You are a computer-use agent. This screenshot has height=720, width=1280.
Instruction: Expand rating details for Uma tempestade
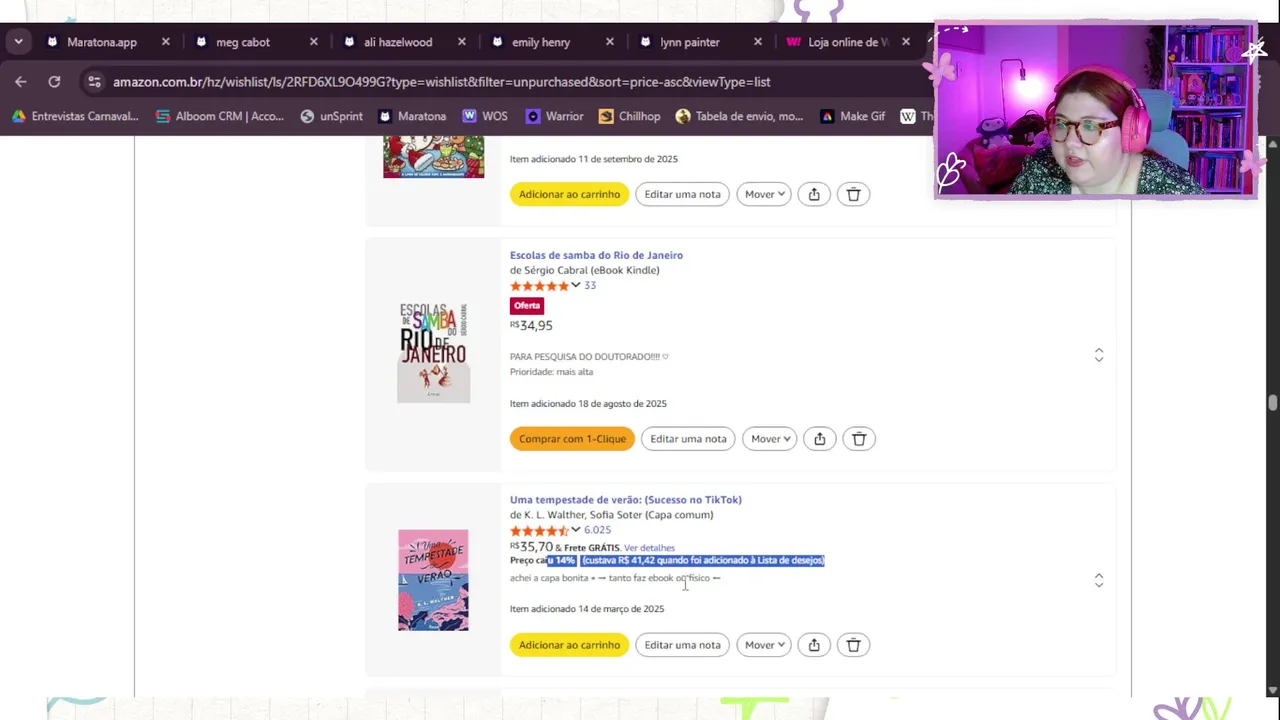[x=575, y=530]
